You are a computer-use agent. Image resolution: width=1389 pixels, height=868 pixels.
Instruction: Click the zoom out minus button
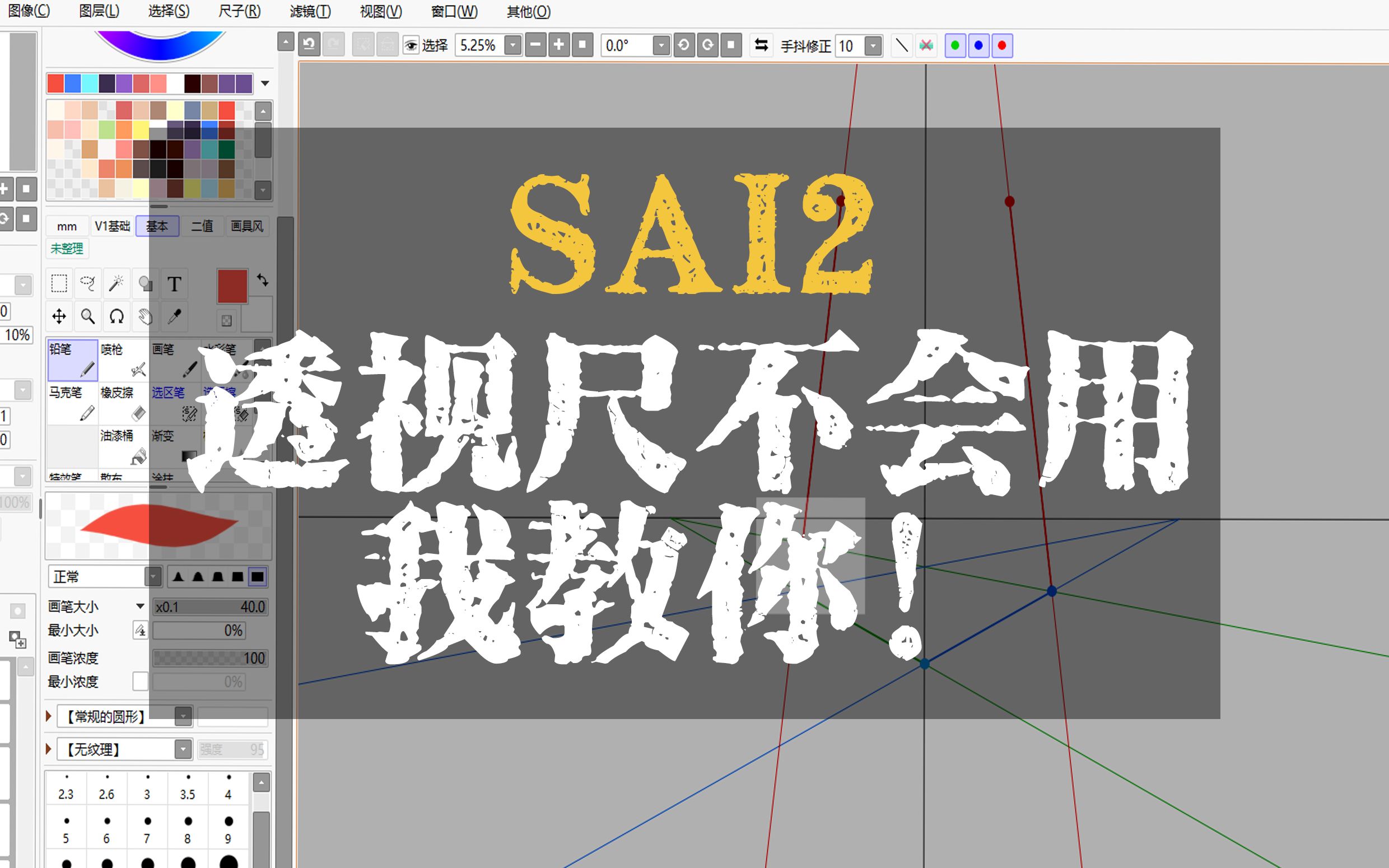coord(535,45)
